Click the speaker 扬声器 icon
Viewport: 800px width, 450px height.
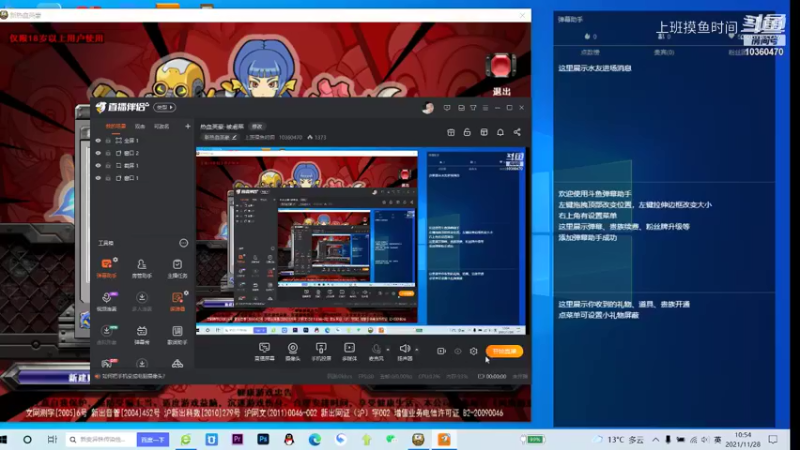pyautogui.click(x=405, y=352)
